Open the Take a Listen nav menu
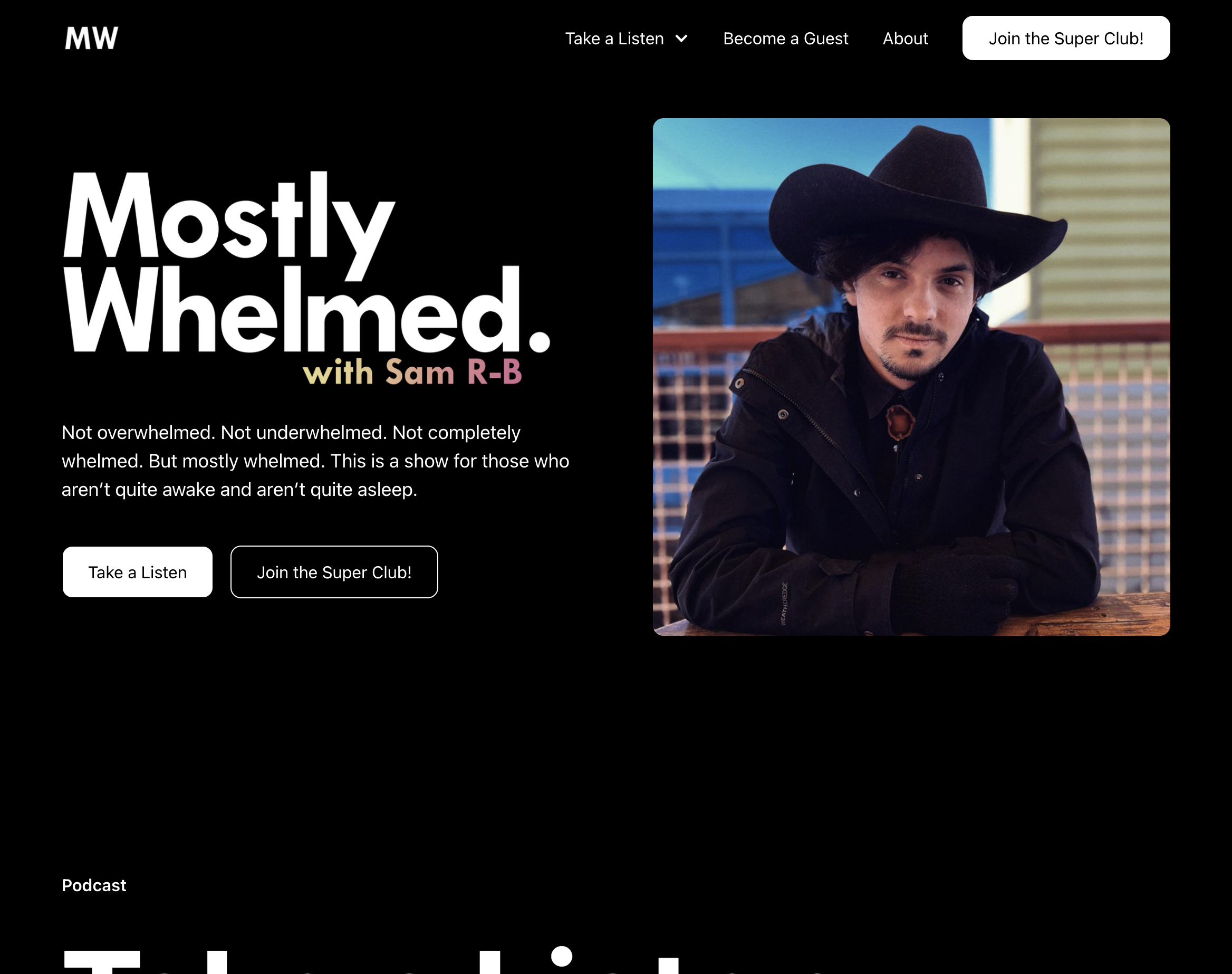This screenshot has width=1232, height=974. (626, 39)
